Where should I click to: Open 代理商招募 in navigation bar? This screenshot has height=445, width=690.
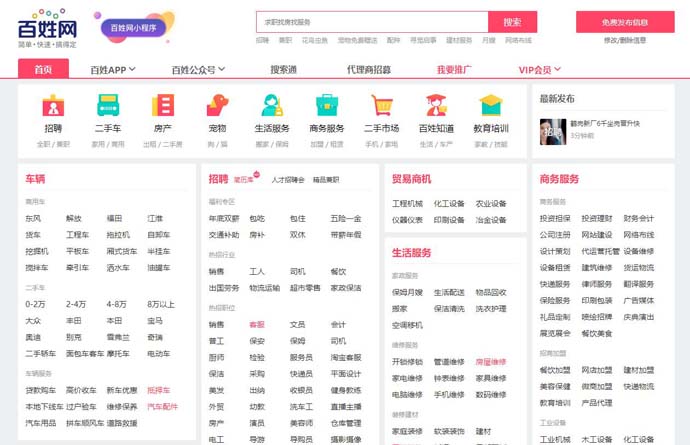pos(369,70)
